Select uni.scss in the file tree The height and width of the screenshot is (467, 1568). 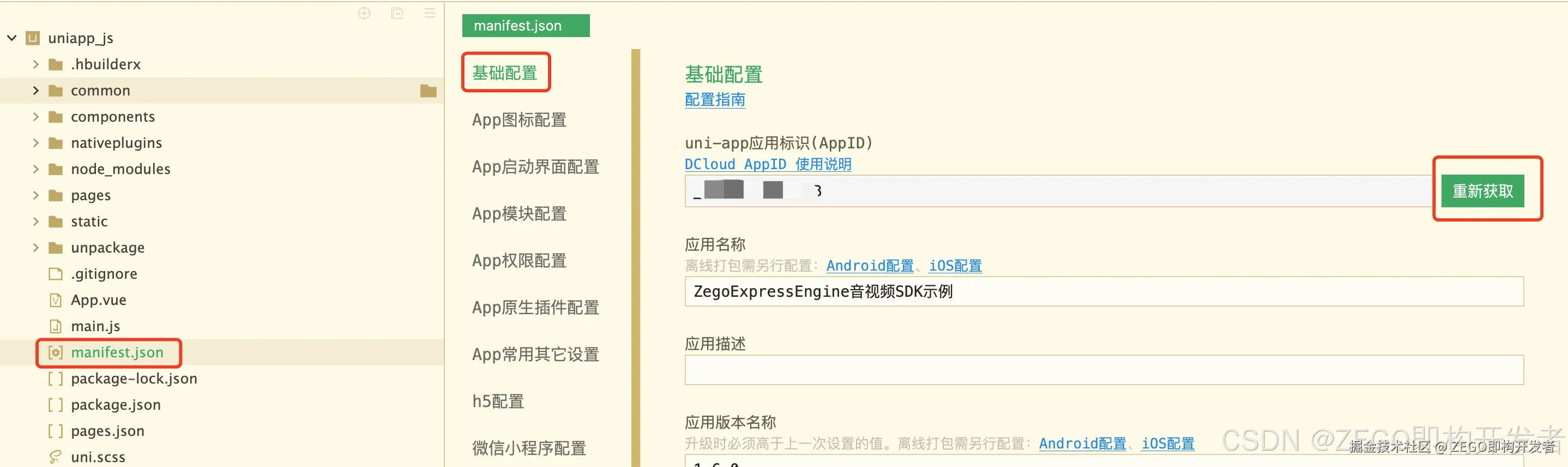pos(98,457)
